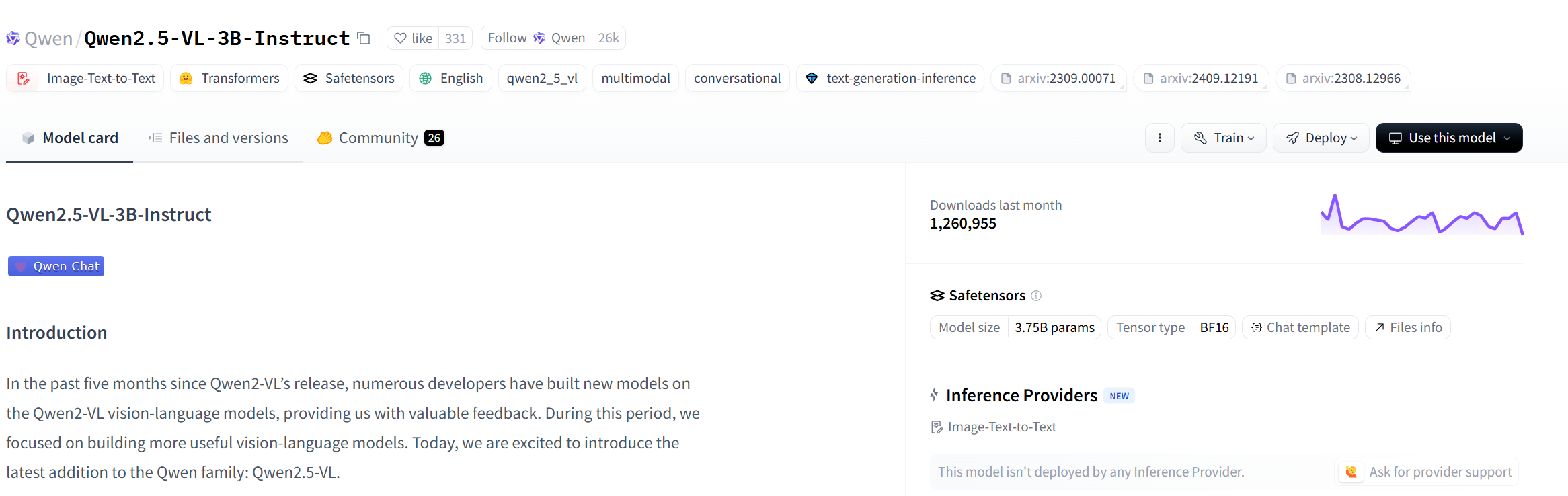
Task: Click the model title Qwen2.5-VL-3B-Instruct in header
Action: click(217, 38)
